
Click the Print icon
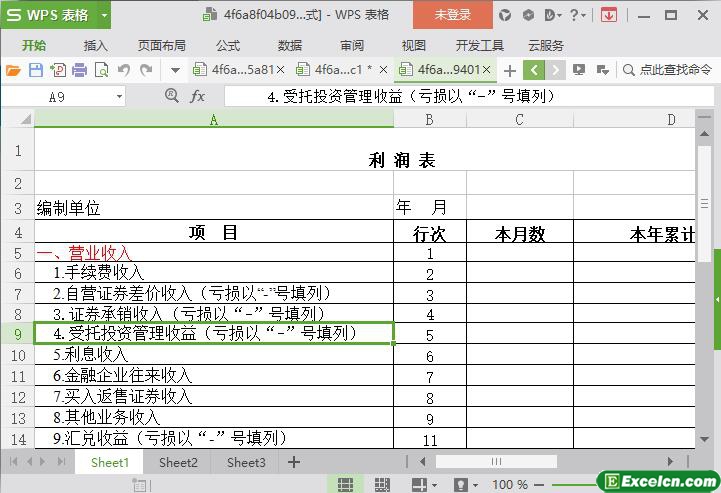tap(80, 70)
